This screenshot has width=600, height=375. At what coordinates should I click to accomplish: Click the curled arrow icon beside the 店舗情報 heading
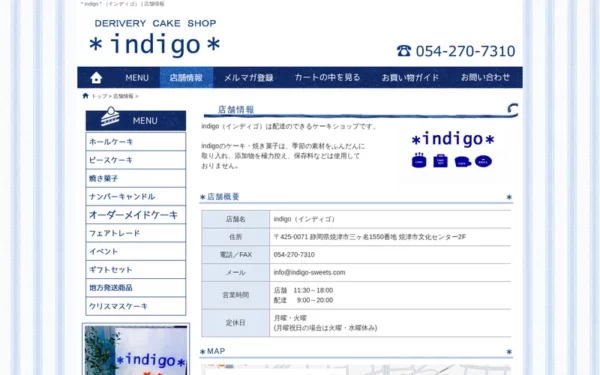coord(513,109)
